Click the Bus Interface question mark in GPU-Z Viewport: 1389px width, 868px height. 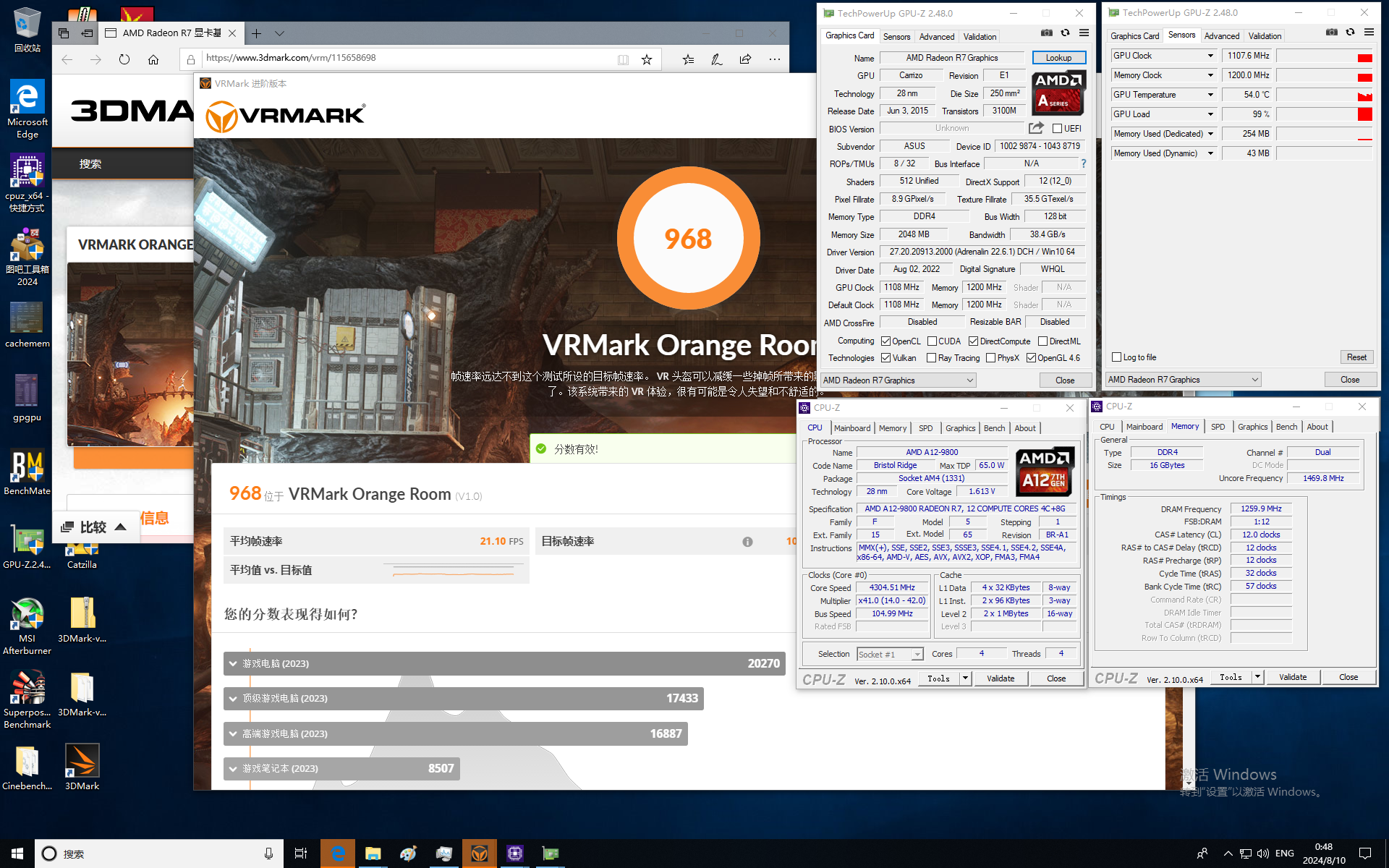(1084, 163)
